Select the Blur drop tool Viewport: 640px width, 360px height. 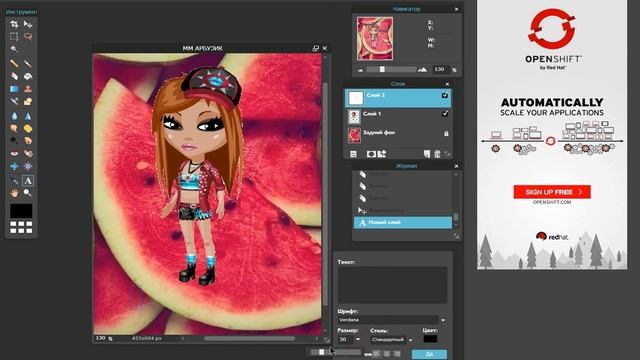14,116
